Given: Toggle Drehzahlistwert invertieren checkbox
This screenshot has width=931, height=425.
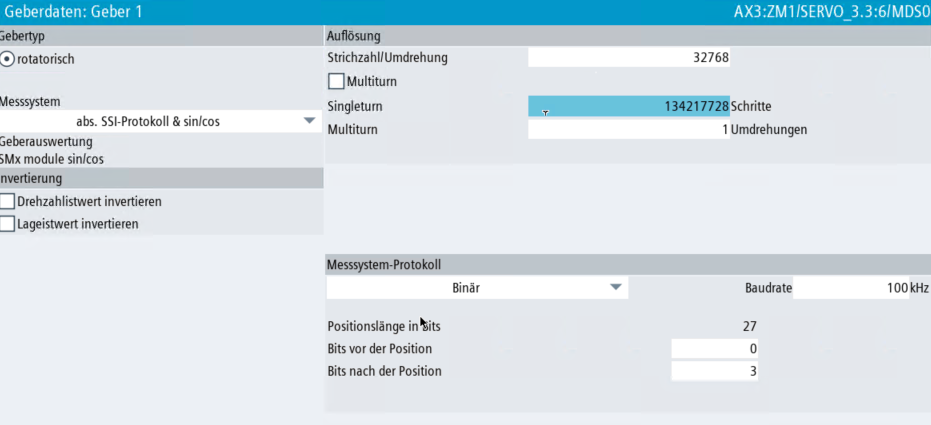Looking at the screenshot, I should [8, 202].
